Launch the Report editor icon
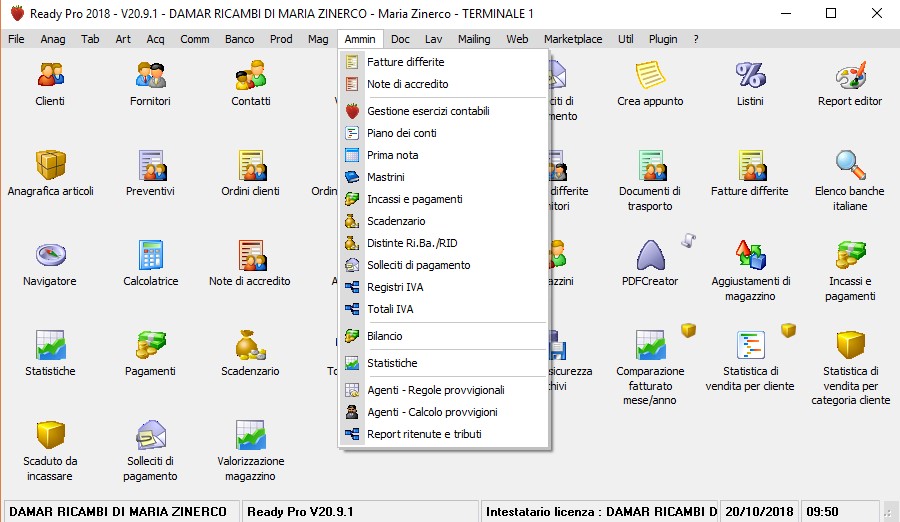 [x=850, y=75]
